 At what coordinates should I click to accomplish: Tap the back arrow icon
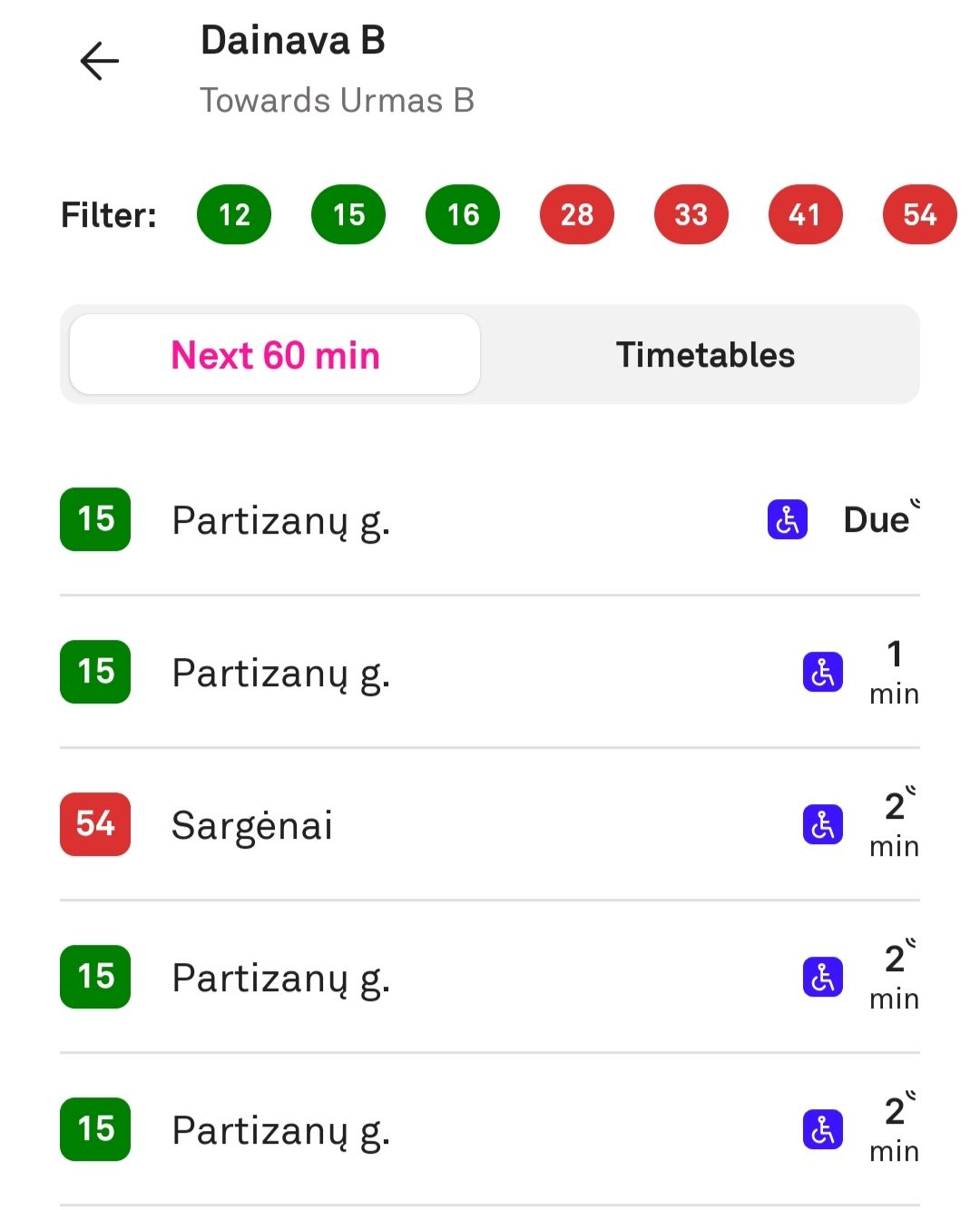coord(99,62)
